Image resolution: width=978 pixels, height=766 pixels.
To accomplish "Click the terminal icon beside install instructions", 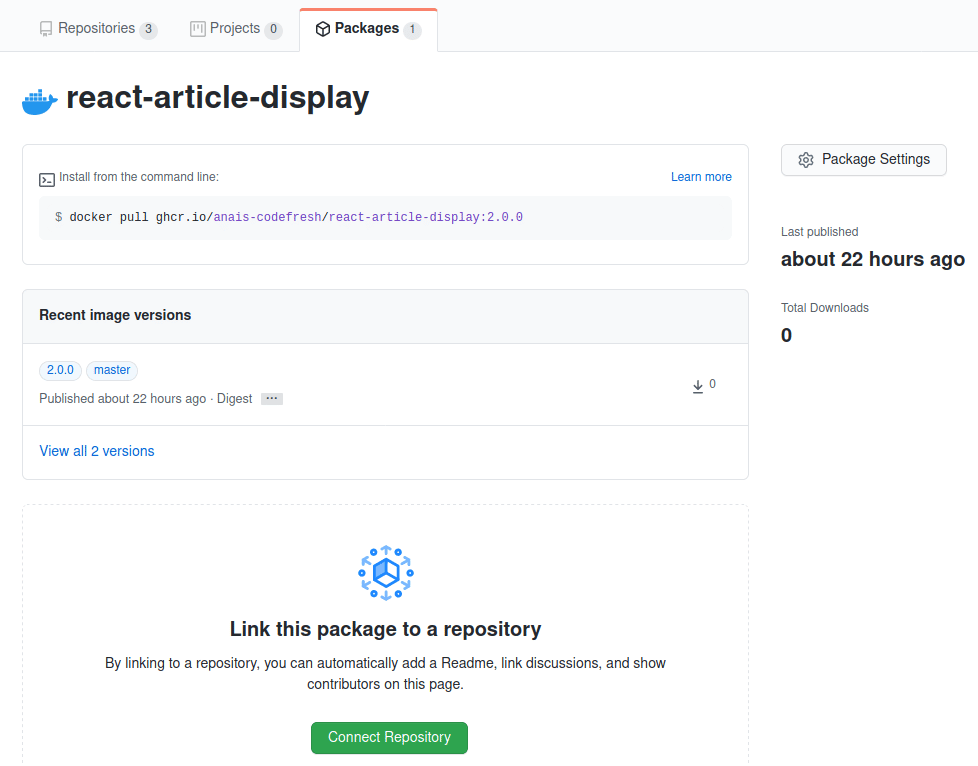I will [x=47, y=180].
